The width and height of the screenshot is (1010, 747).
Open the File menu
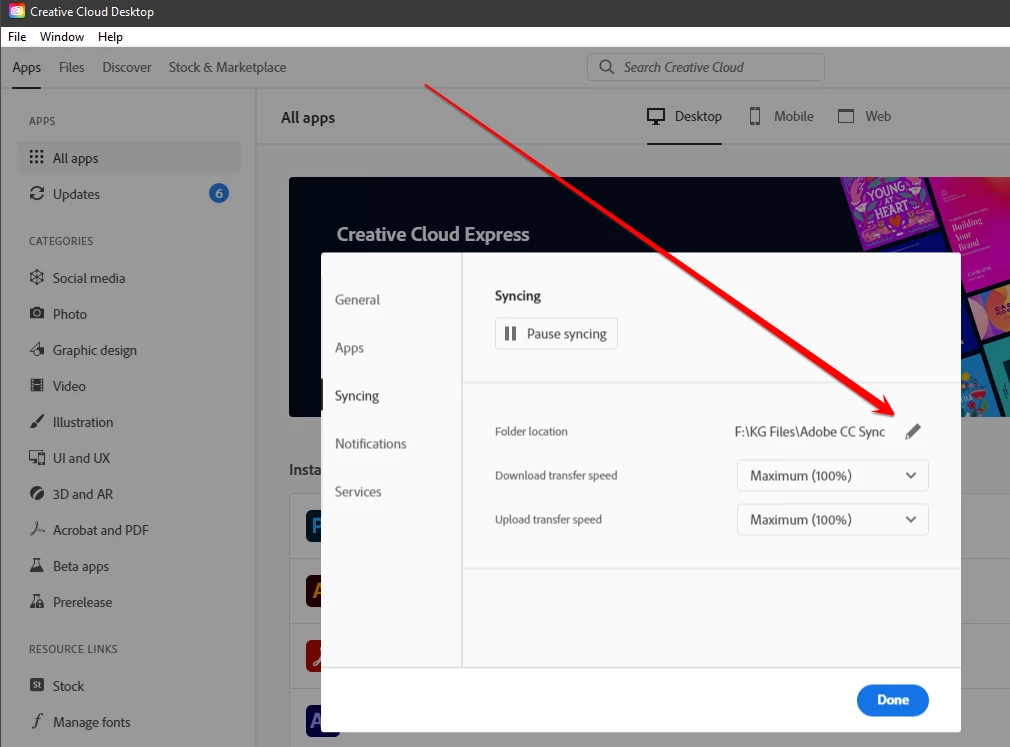[17, 37]
